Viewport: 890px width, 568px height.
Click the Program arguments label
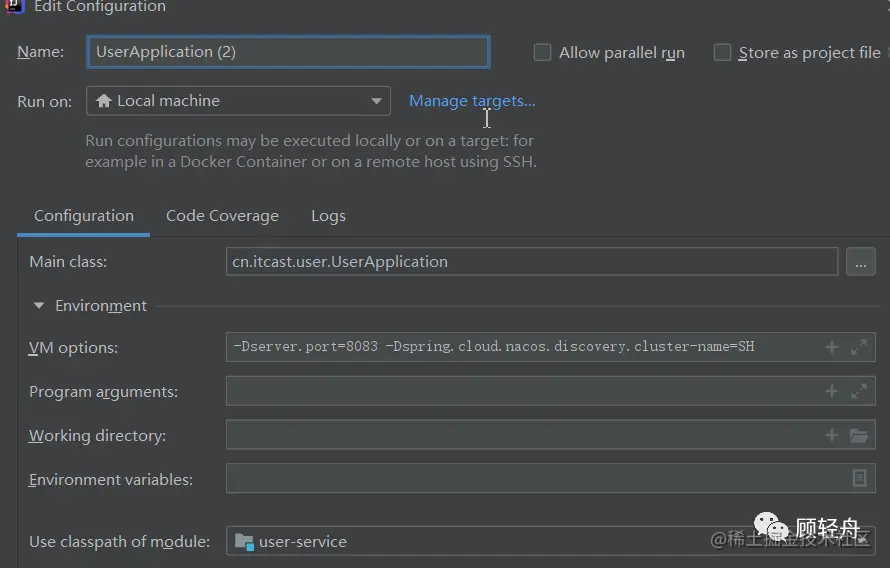click(103, 392)
